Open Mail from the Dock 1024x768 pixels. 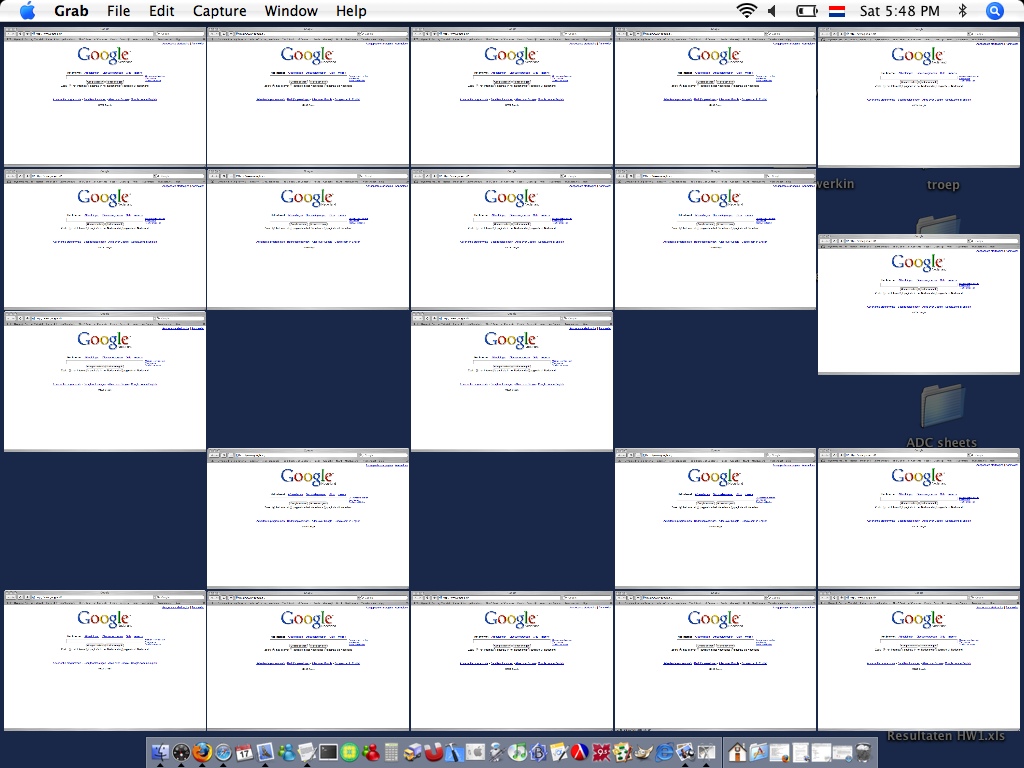pos(265,753)
